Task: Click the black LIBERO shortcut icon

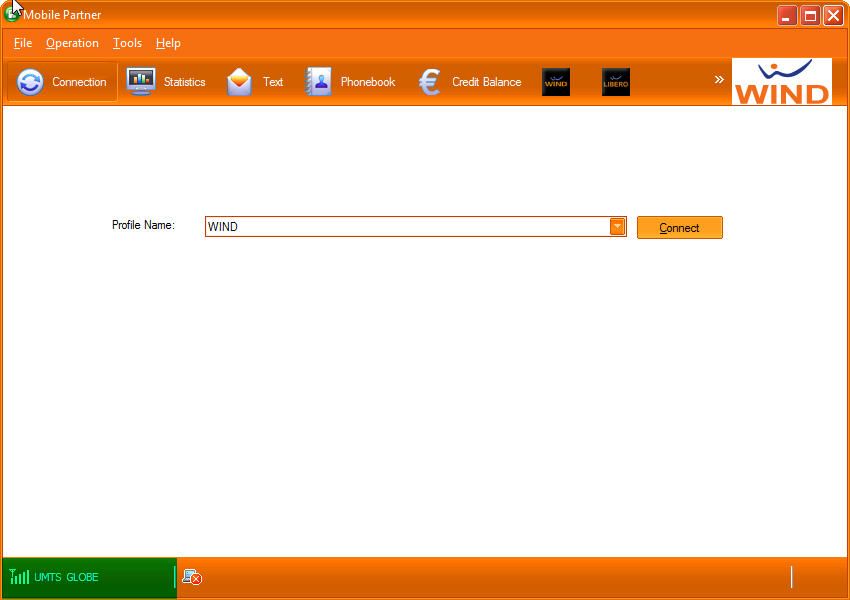Action: point(616,82)
